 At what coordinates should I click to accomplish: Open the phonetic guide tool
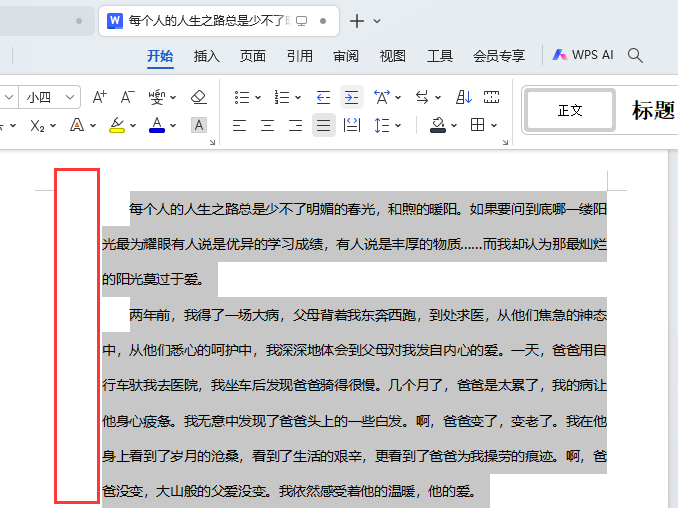(157, 97)
